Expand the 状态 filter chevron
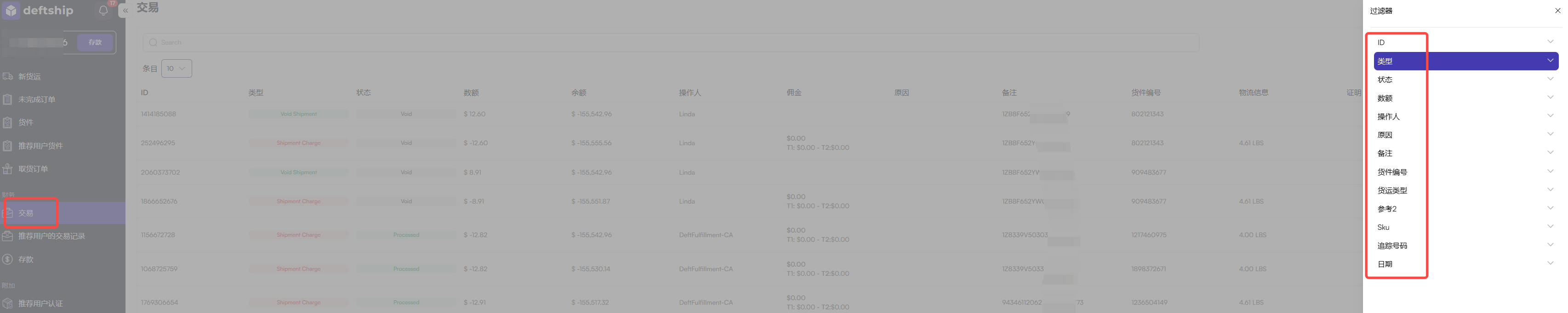1568x313 pixels. point(1550,79)
